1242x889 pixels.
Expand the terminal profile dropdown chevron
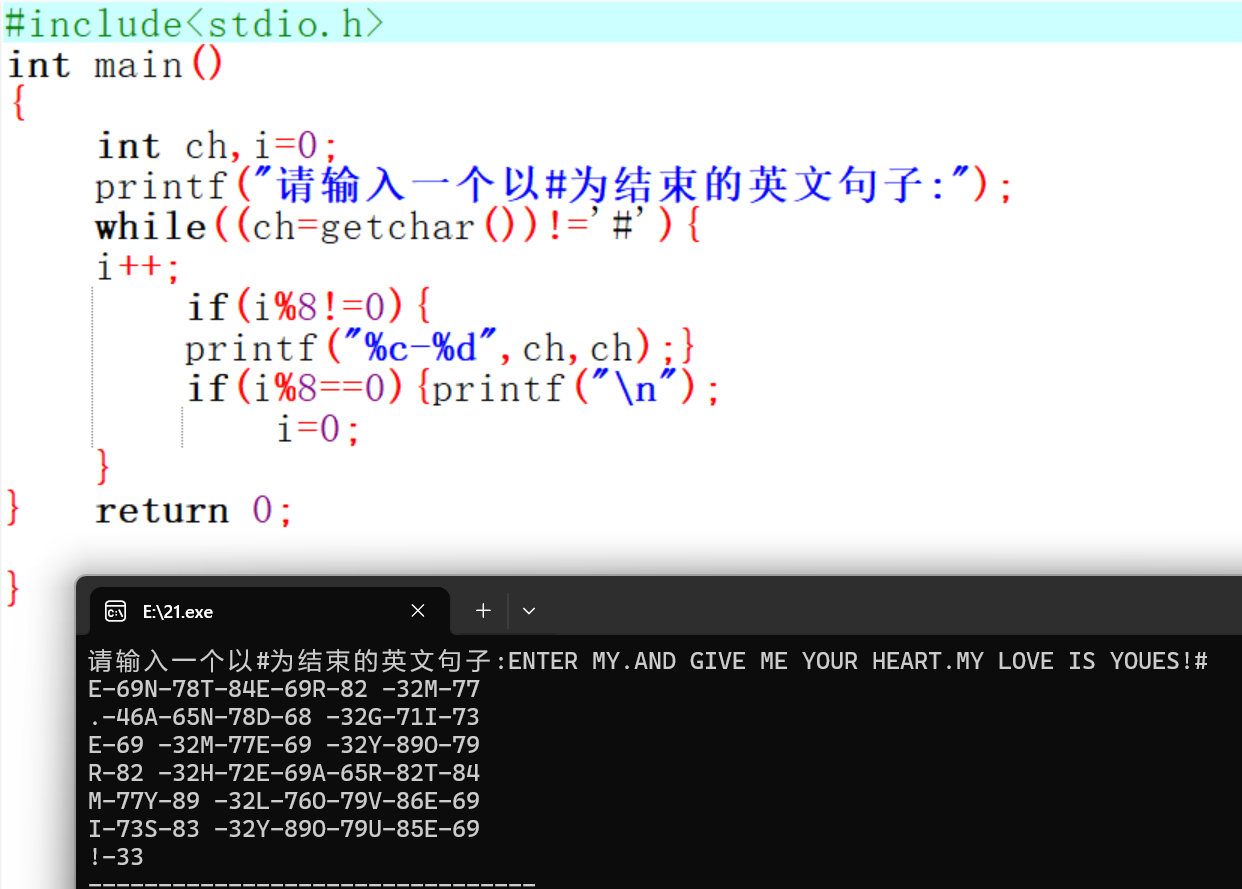(529, 610)
